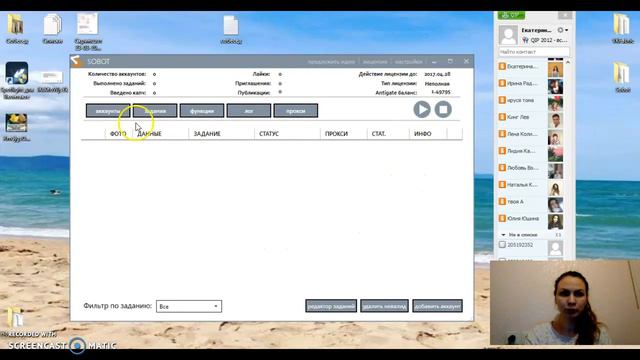Open the dark blue rocket app shortcut on desktop
This screenshot has width=640, height=360.
[x=17, y=73]
